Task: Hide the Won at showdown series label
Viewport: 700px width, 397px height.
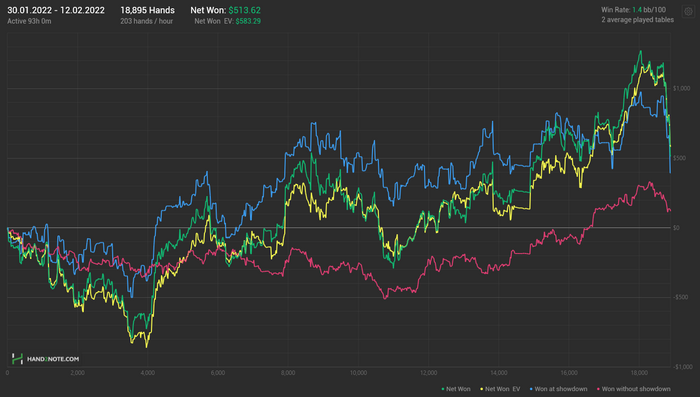Action: 561,389
